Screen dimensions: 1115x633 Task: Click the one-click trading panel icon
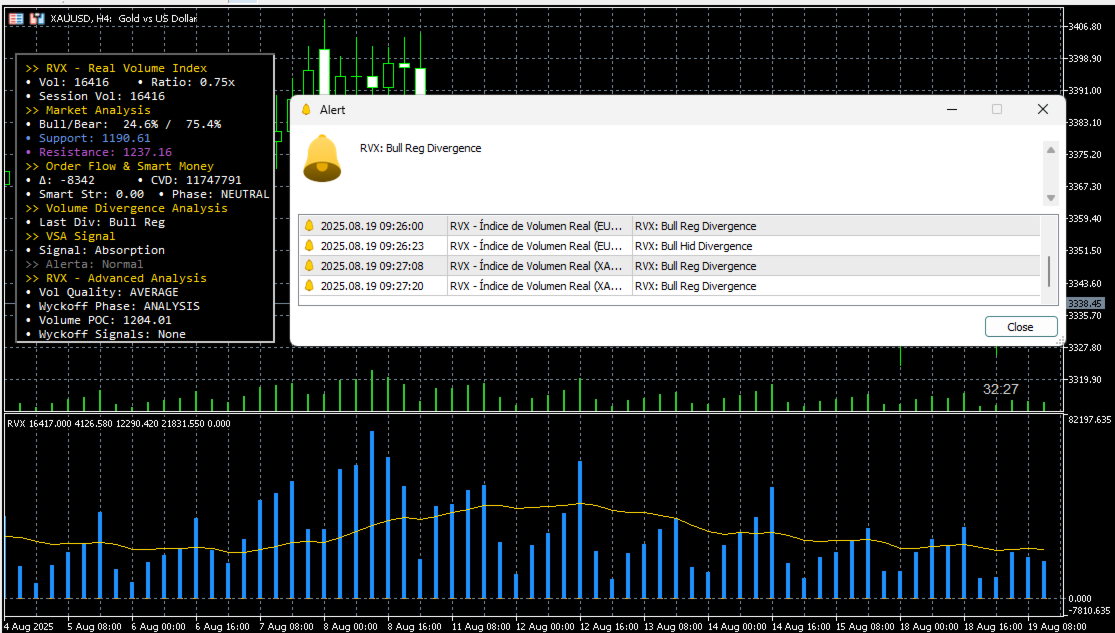[x=37, y=18]
